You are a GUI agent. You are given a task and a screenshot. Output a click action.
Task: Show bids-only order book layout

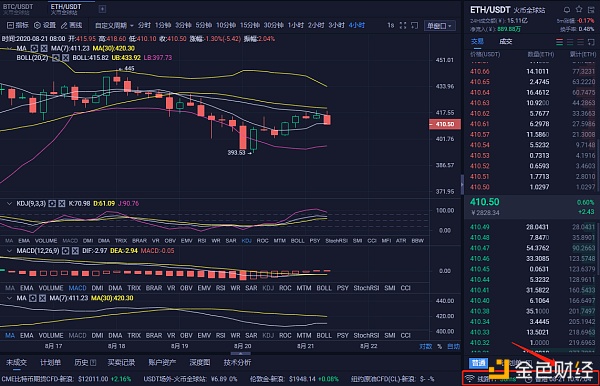coord(570,42)
